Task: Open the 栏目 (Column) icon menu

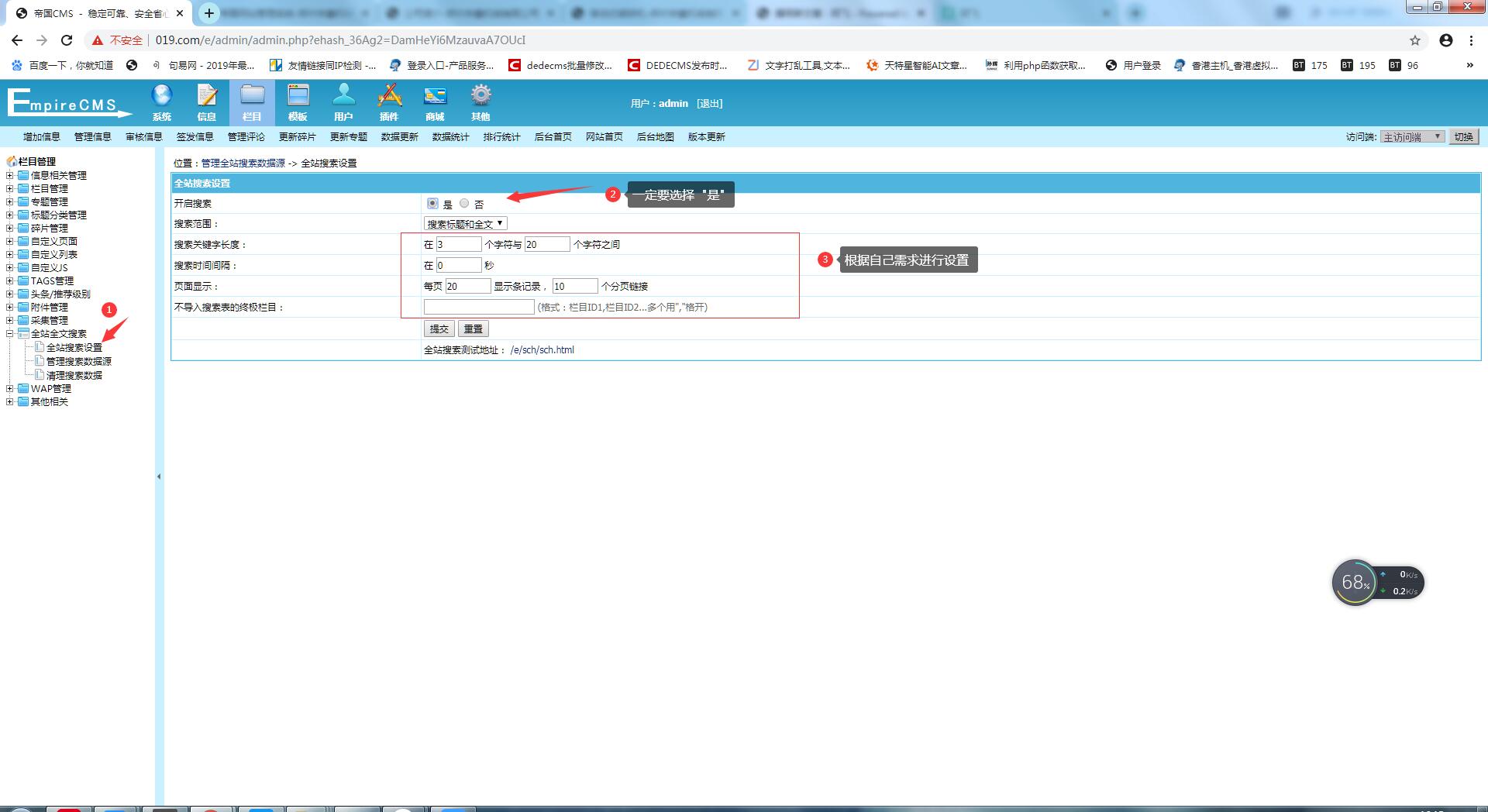Action: pyautogui.click(x=252, y=103)
